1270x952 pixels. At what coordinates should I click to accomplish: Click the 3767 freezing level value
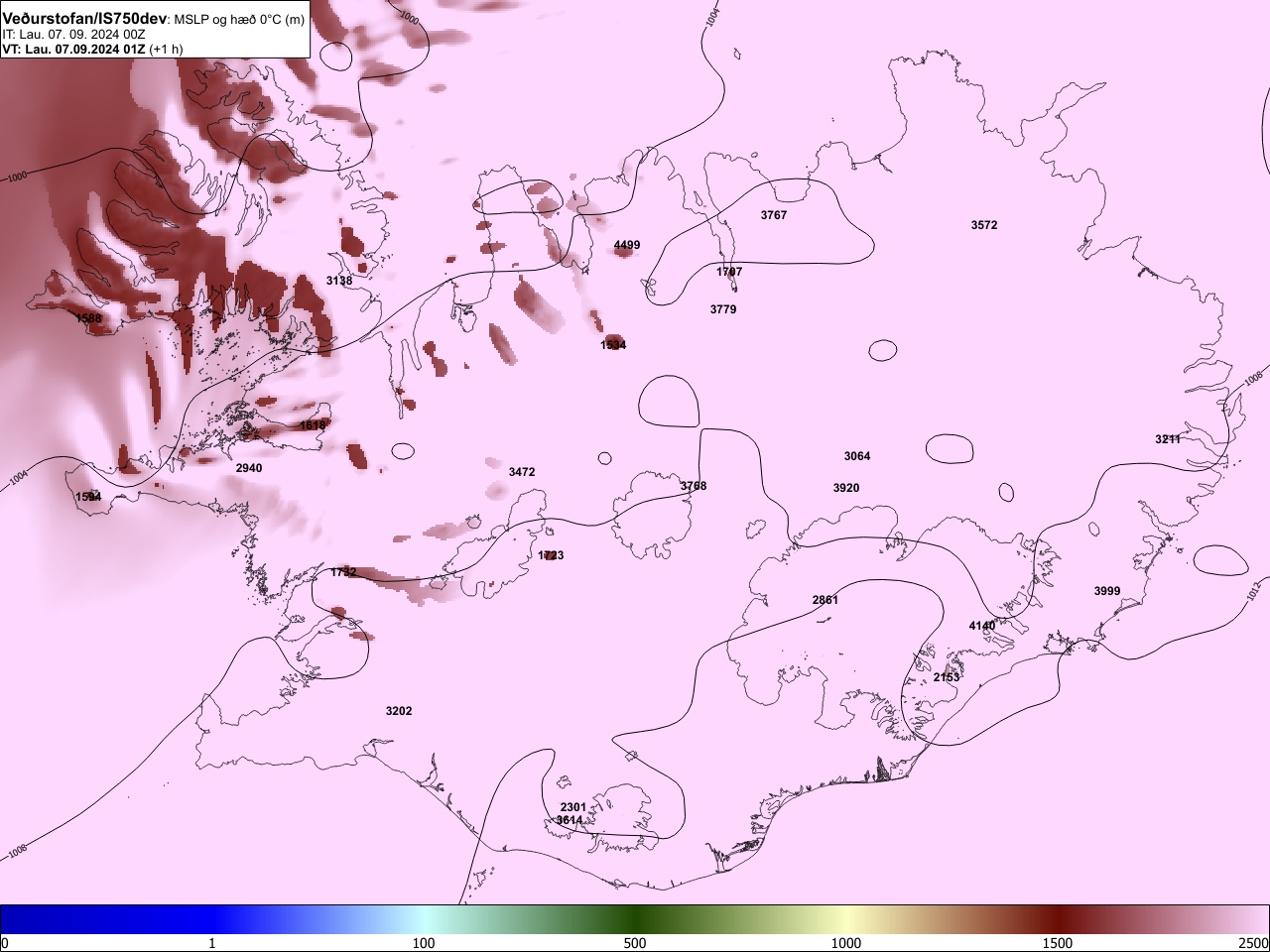click(x=774, y=215)
